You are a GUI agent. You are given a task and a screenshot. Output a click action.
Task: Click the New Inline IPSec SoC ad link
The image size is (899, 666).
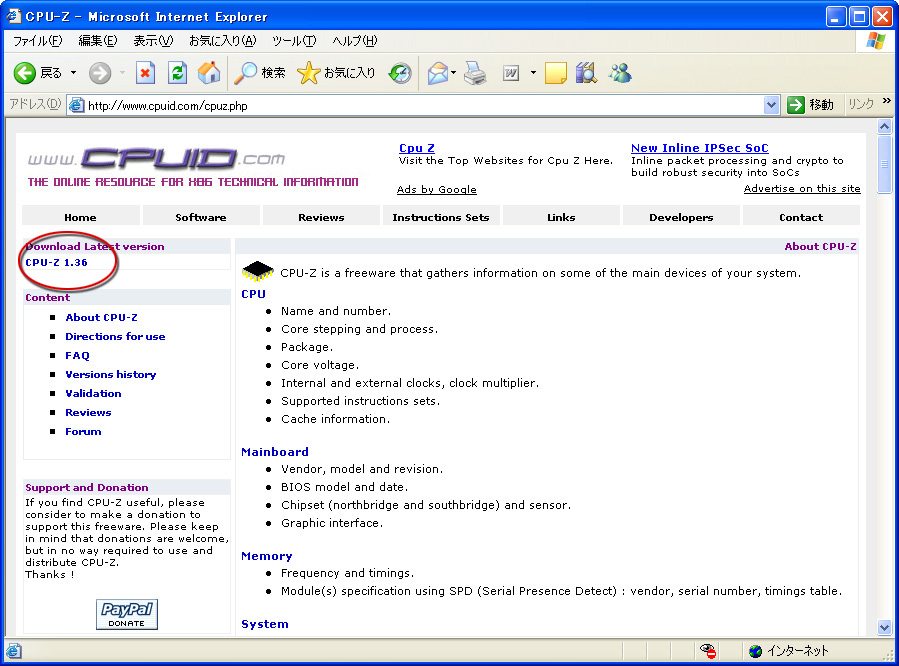coord(699,148)
